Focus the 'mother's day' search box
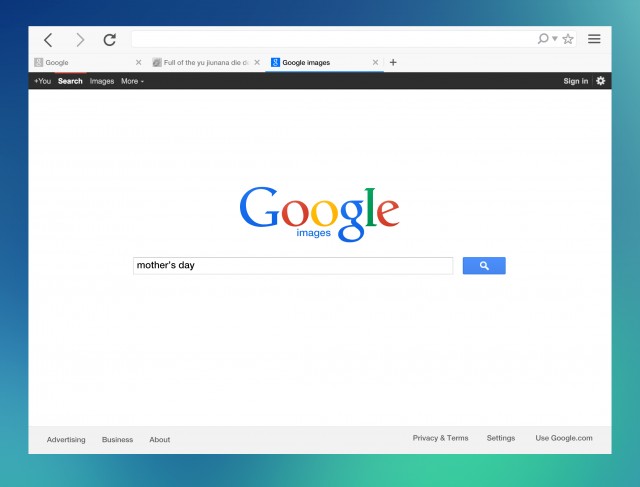Viewport: 640px width, 487px height. pos(293,266)
